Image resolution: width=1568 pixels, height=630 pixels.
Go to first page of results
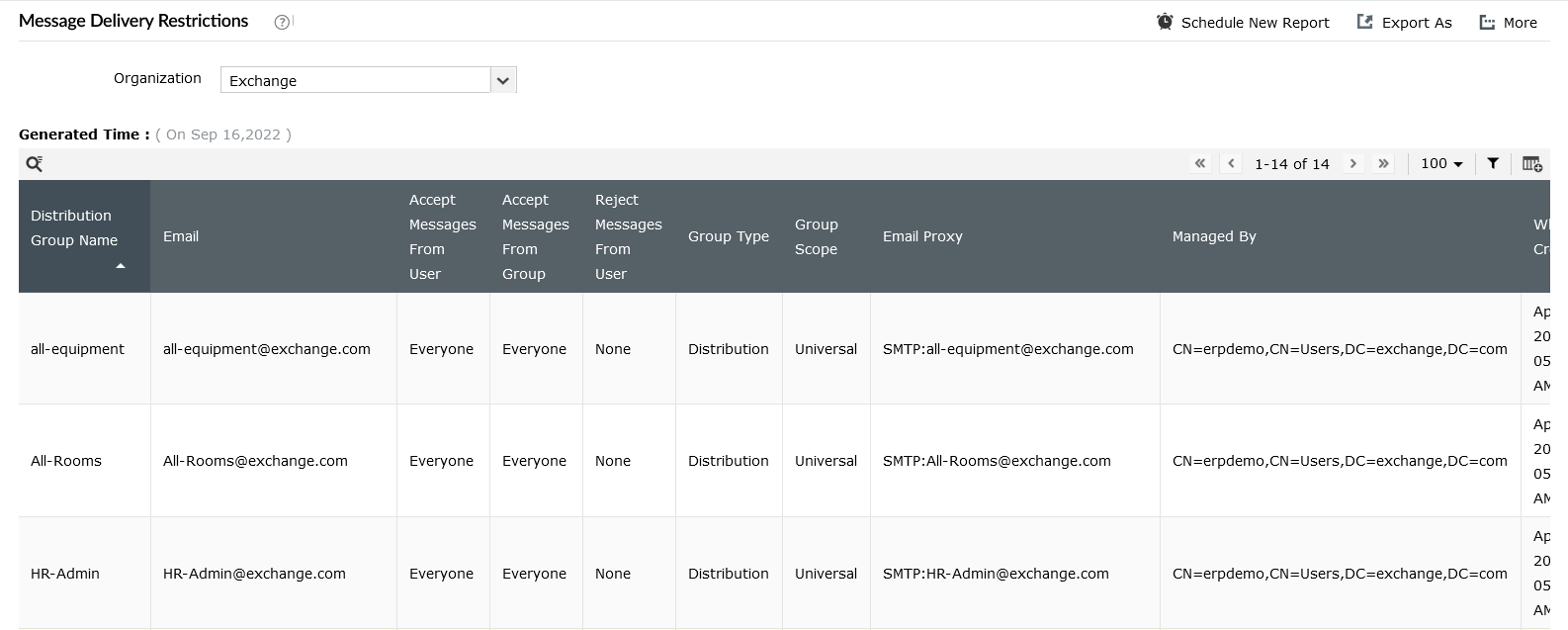[x=1200, y=164]
